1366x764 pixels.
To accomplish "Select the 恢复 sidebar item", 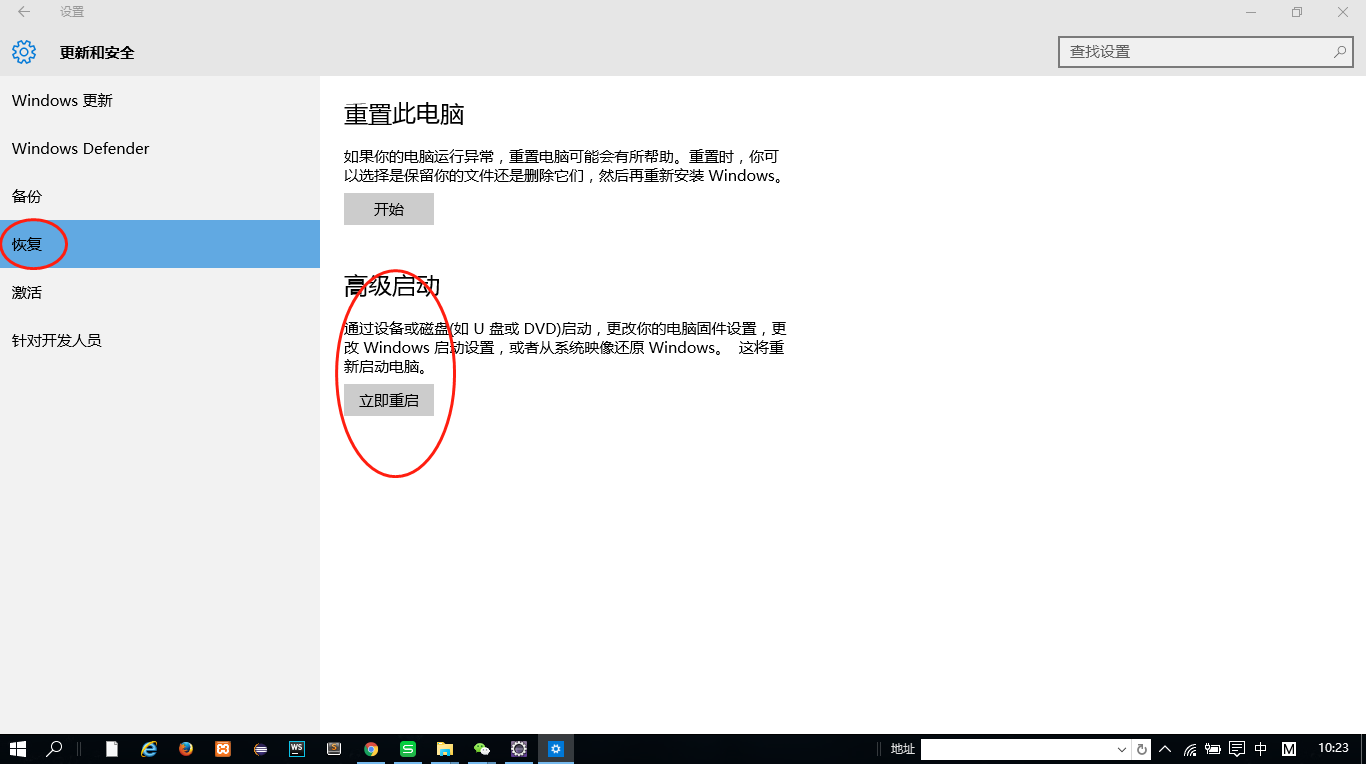I will tap(160, 244).
